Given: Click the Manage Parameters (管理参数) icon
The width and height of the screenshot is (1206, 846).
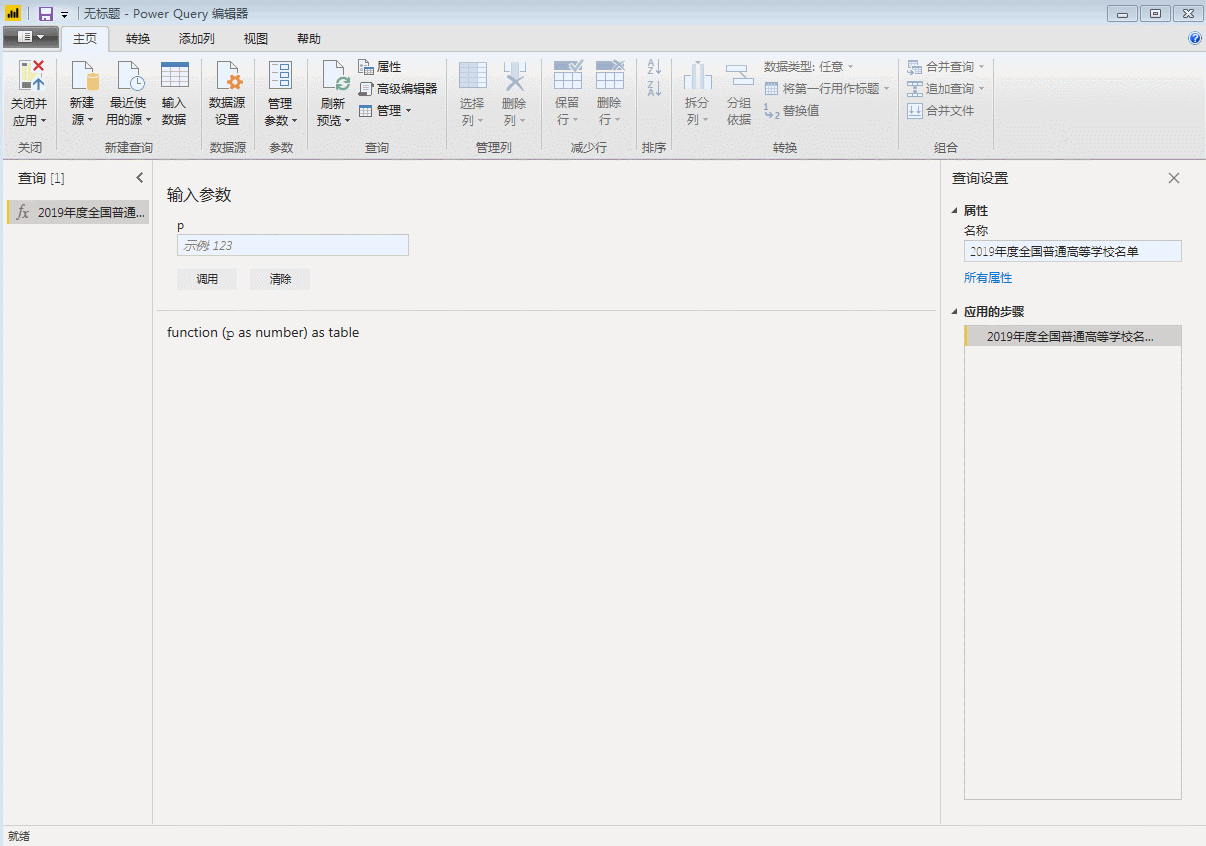Looking at the screenshot, I should [280, 77].
